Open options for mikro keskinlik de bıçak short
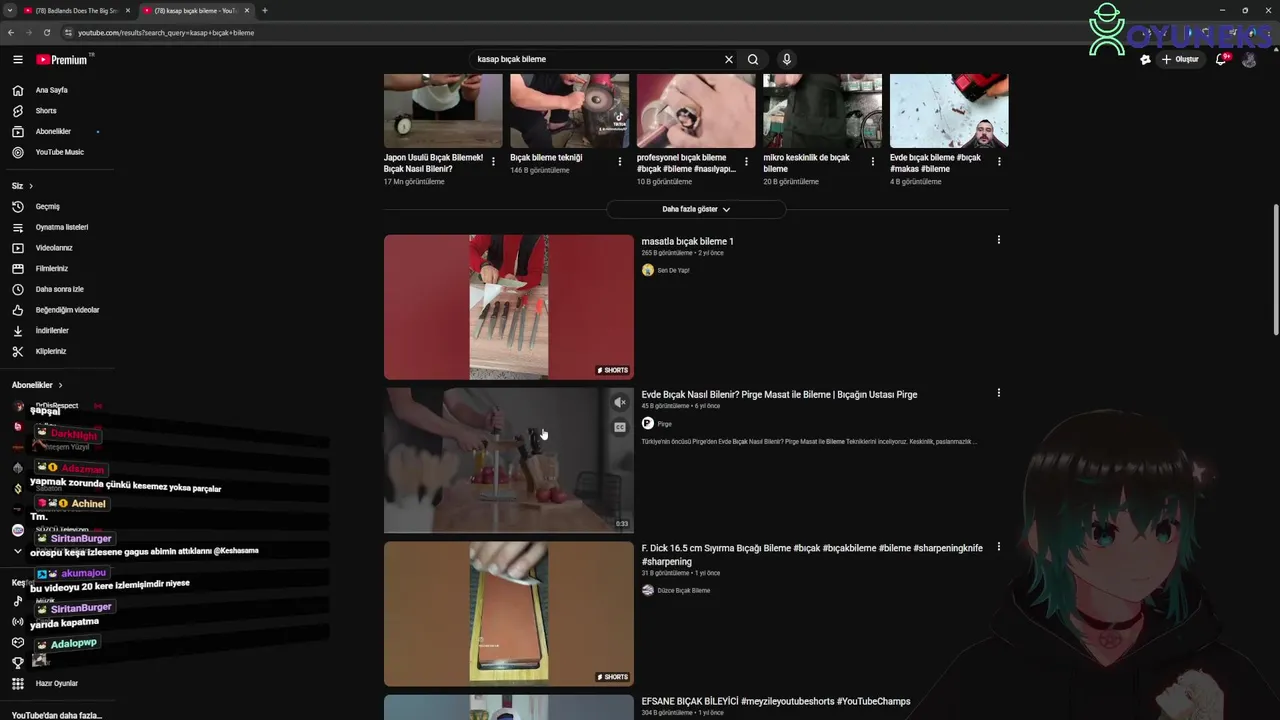Image resolution: width=1280 pixels, height=720 pixels. pyautogui.click(x=873, y=161)
